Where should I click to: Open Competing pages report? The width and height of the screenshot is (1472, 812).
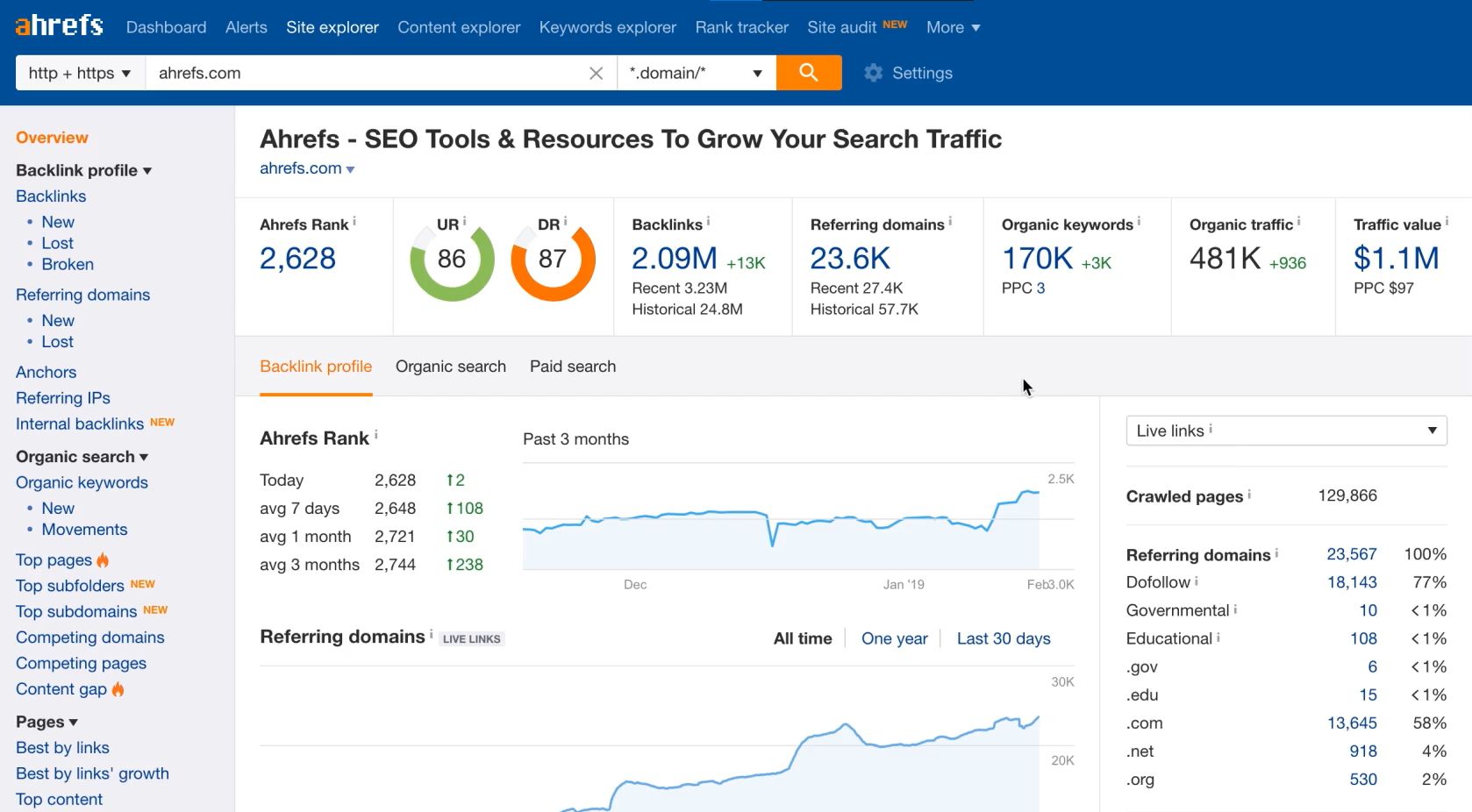tap(81, 663)
